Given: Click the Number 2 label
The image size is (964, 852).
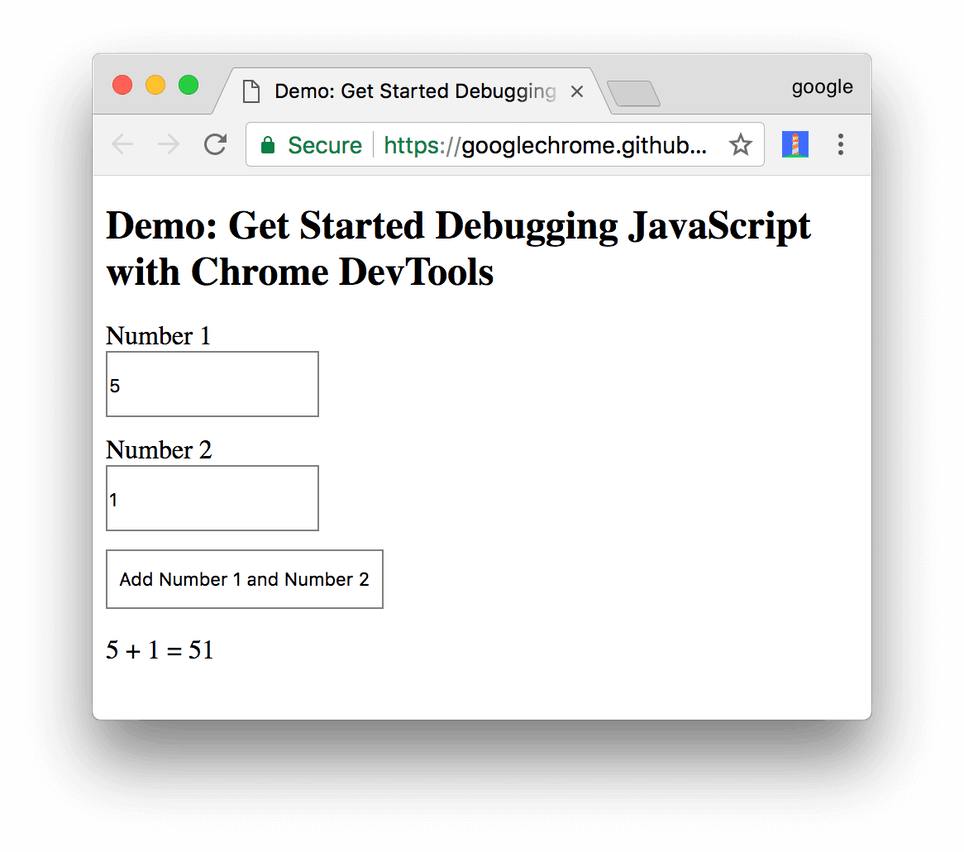Looking at the screenshot, I should tap(159, 449).
